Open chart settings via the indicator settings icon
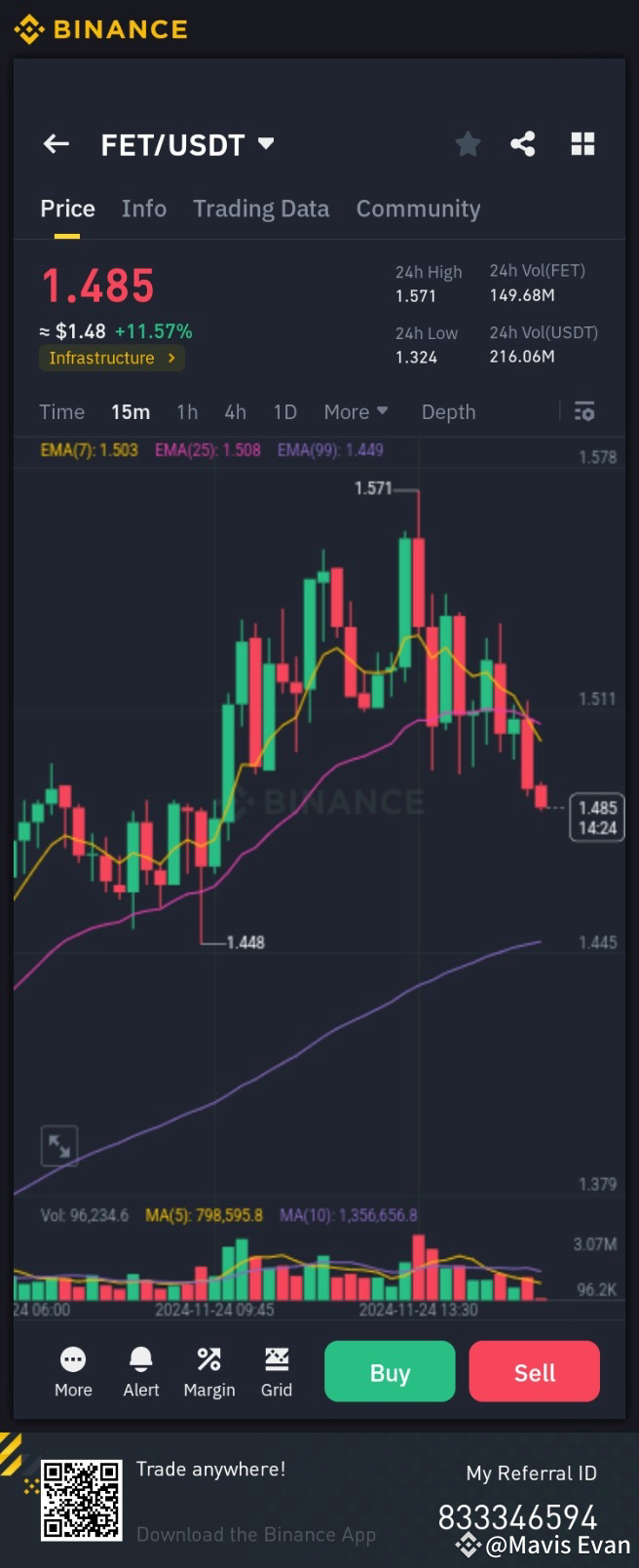639x1568 pixels. click(x=583, y=411)
